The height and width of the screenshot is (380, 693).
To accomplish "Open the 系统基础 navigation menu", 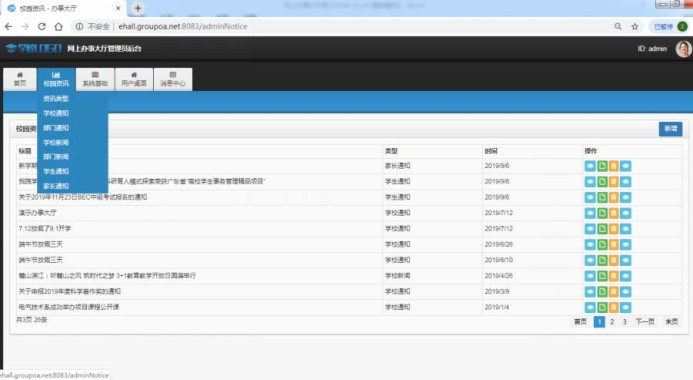I will (95, 79).
